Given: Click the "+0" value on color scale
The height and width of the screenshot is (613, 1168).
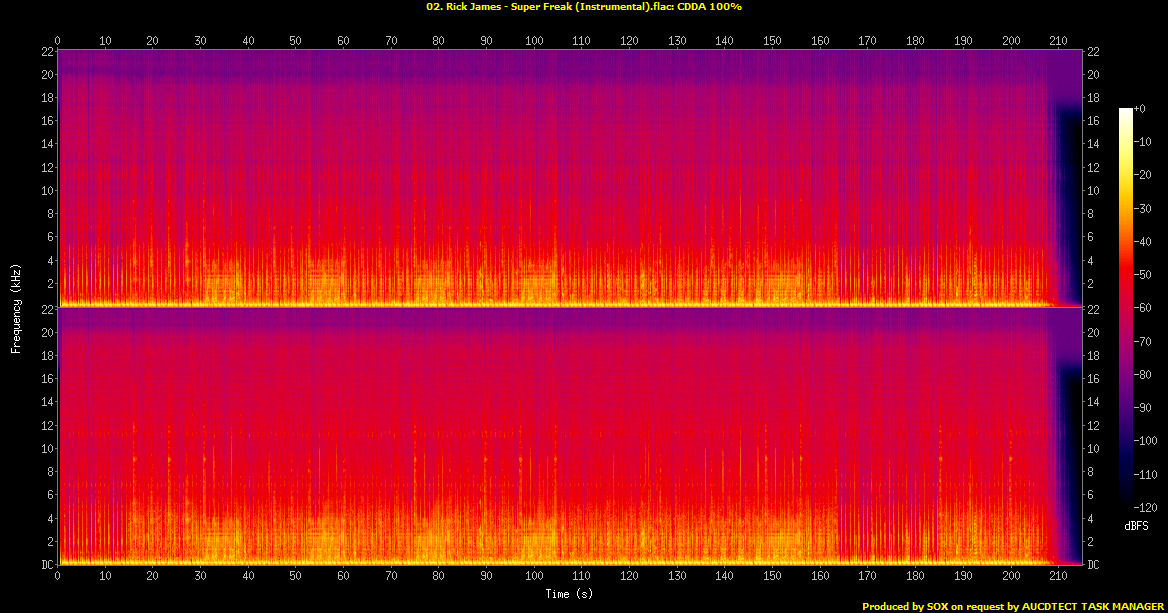Looking at the screenshot, I should click(1140, 109).
